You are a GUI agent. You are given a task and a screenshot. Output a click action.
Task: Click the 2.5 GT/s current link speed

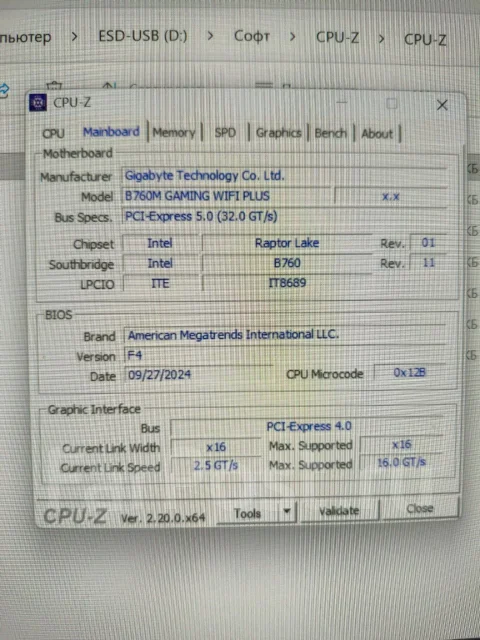pos(216,466)
